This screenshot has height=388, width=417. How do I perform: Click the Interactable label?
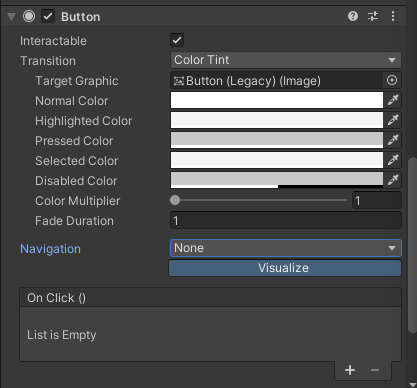tap(53, 41)
